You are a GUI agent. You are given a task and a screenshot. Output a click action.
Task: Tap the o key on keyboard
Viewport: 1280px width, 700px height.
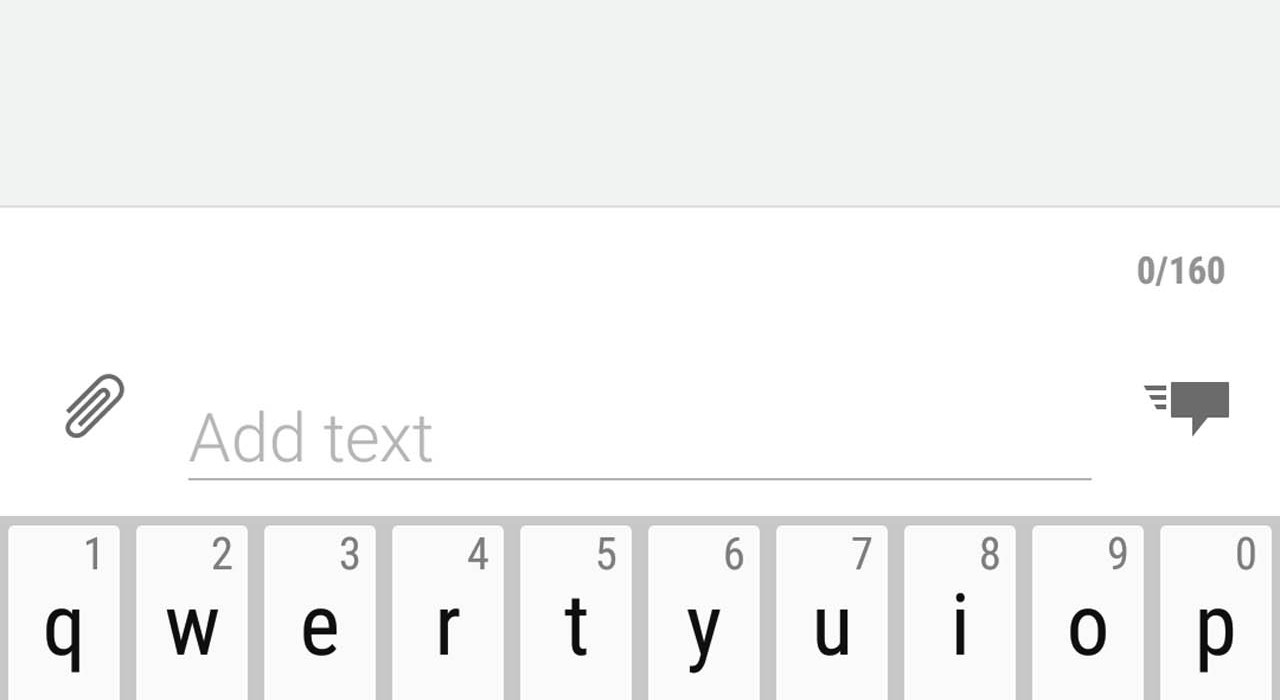1088,612
